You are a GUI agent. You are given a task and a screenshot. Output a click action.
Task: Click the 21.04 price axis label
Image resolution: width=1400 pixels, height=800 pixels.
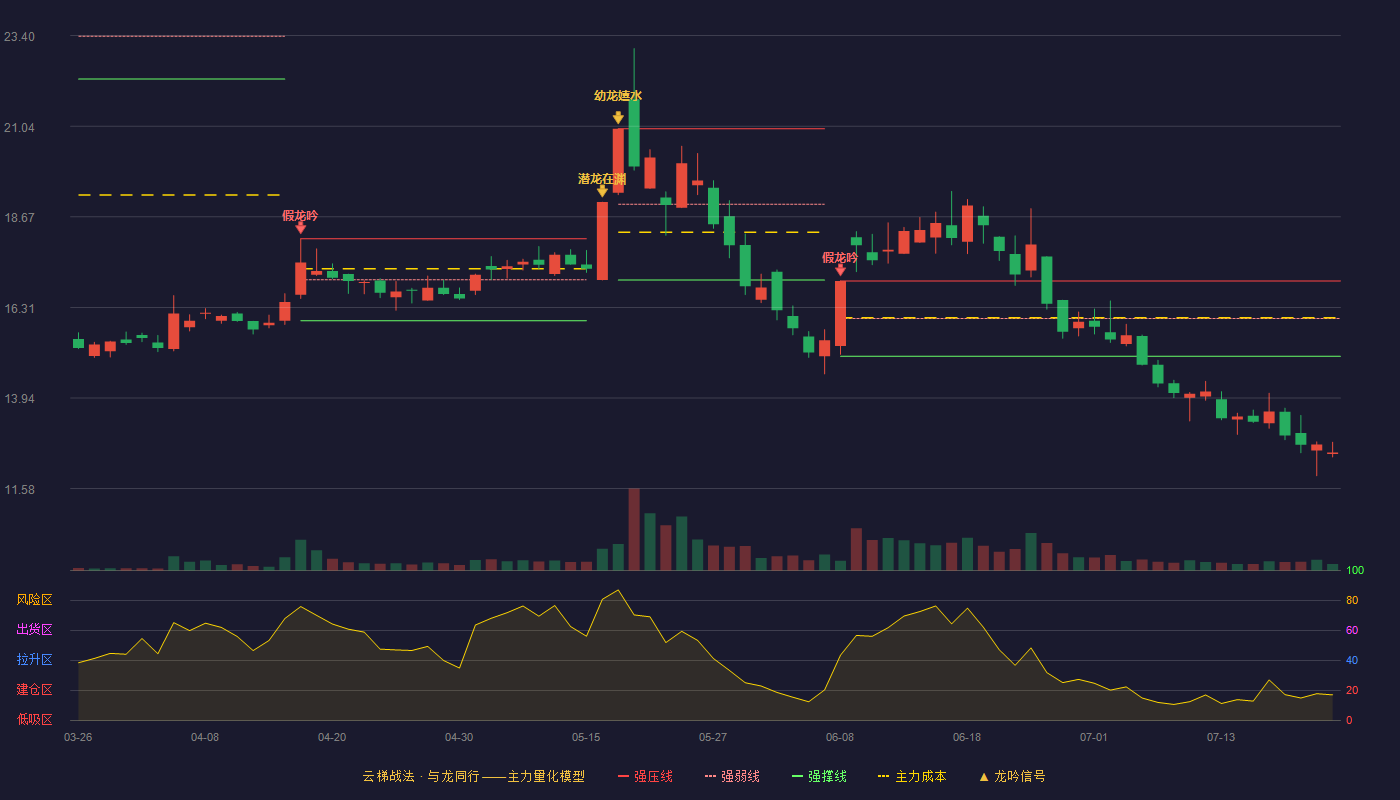pos(19,127)
